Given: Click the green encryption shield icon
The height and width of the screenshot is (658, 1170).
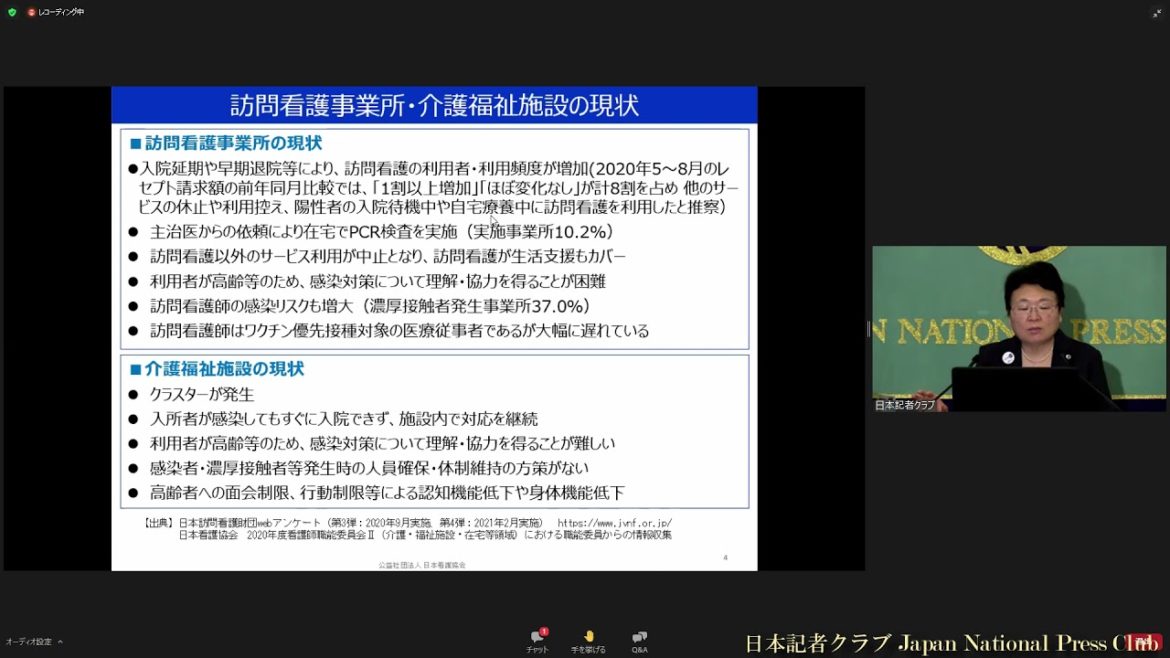Looking at the screenshot, I should click(12, 12).
